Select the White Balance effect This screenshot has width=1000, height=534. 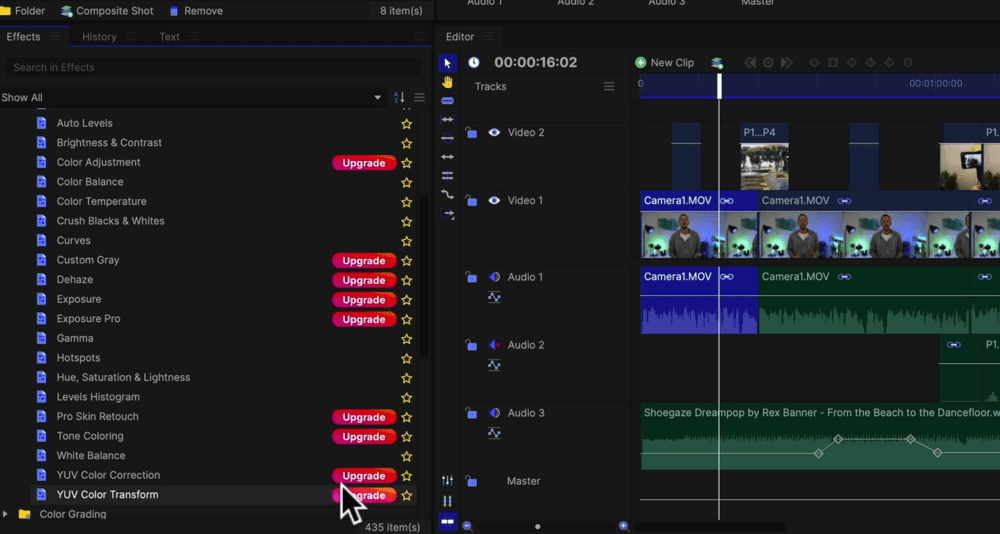(91, 456)
